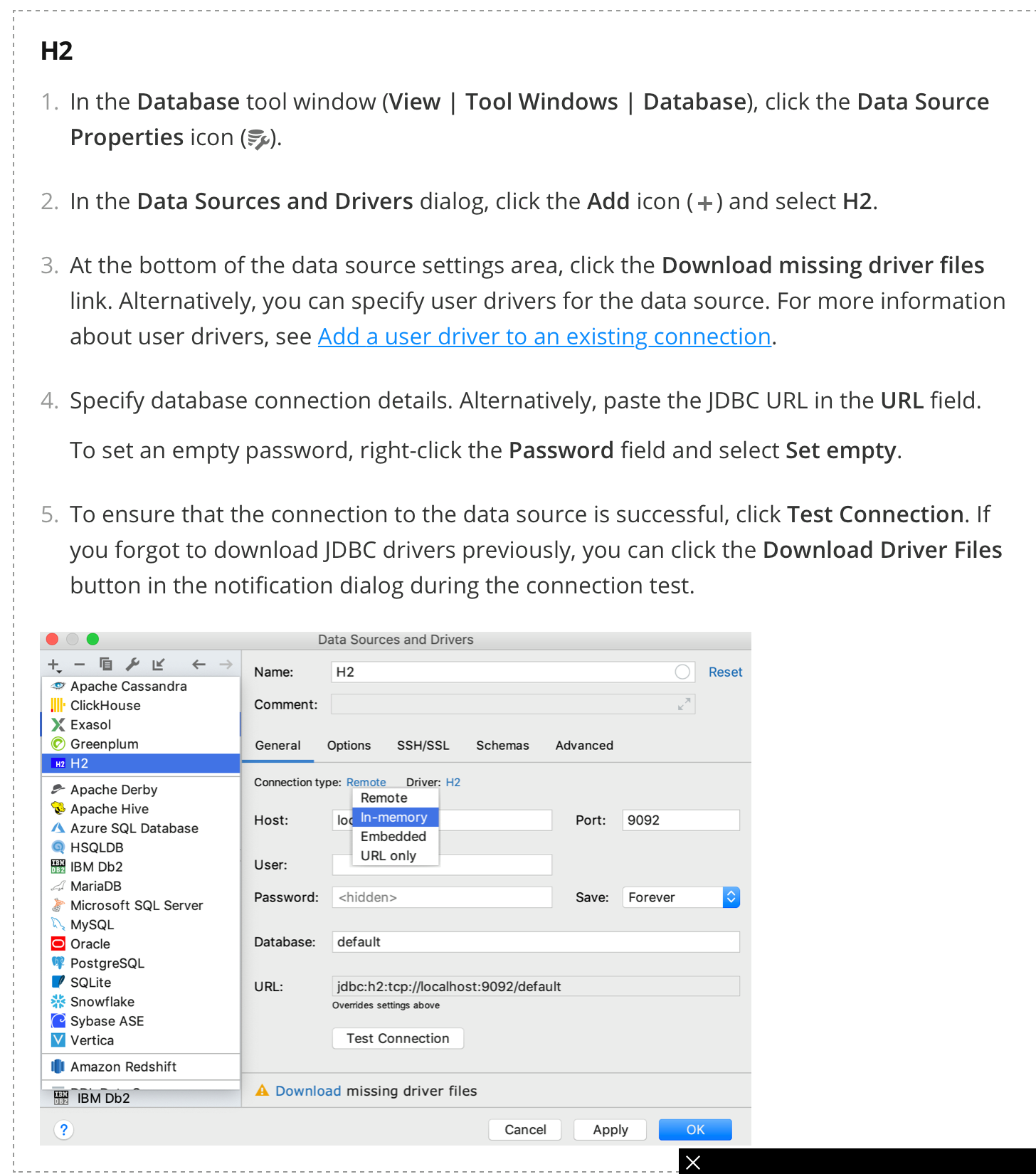Screen dimensions: 1036x1174
Task: Choose Remote from the connection type menu
Action: (396, 798)
